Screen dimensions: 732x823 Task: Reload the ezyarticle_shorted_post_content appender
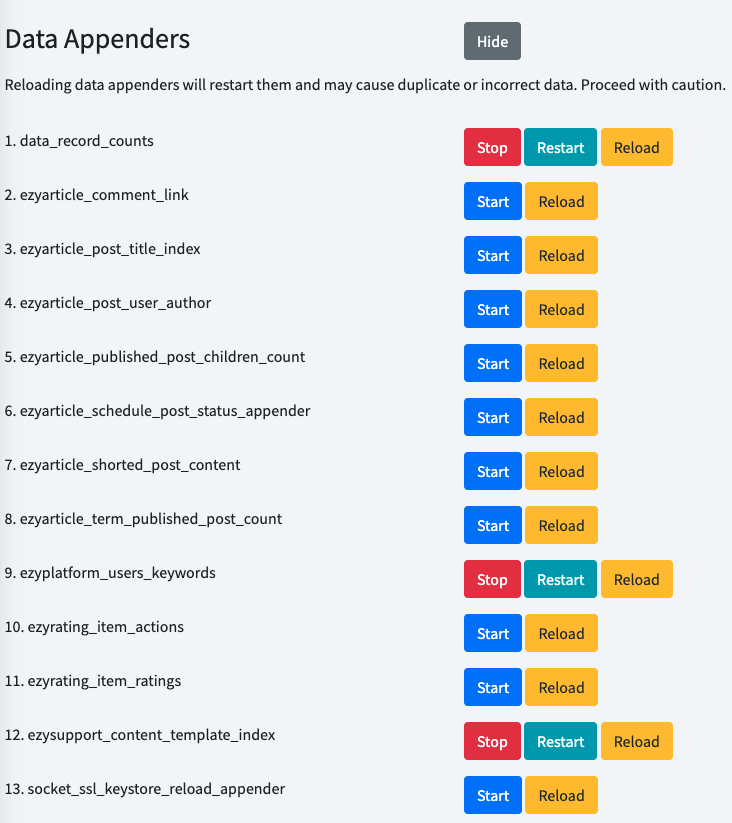(x=561, y=471)
